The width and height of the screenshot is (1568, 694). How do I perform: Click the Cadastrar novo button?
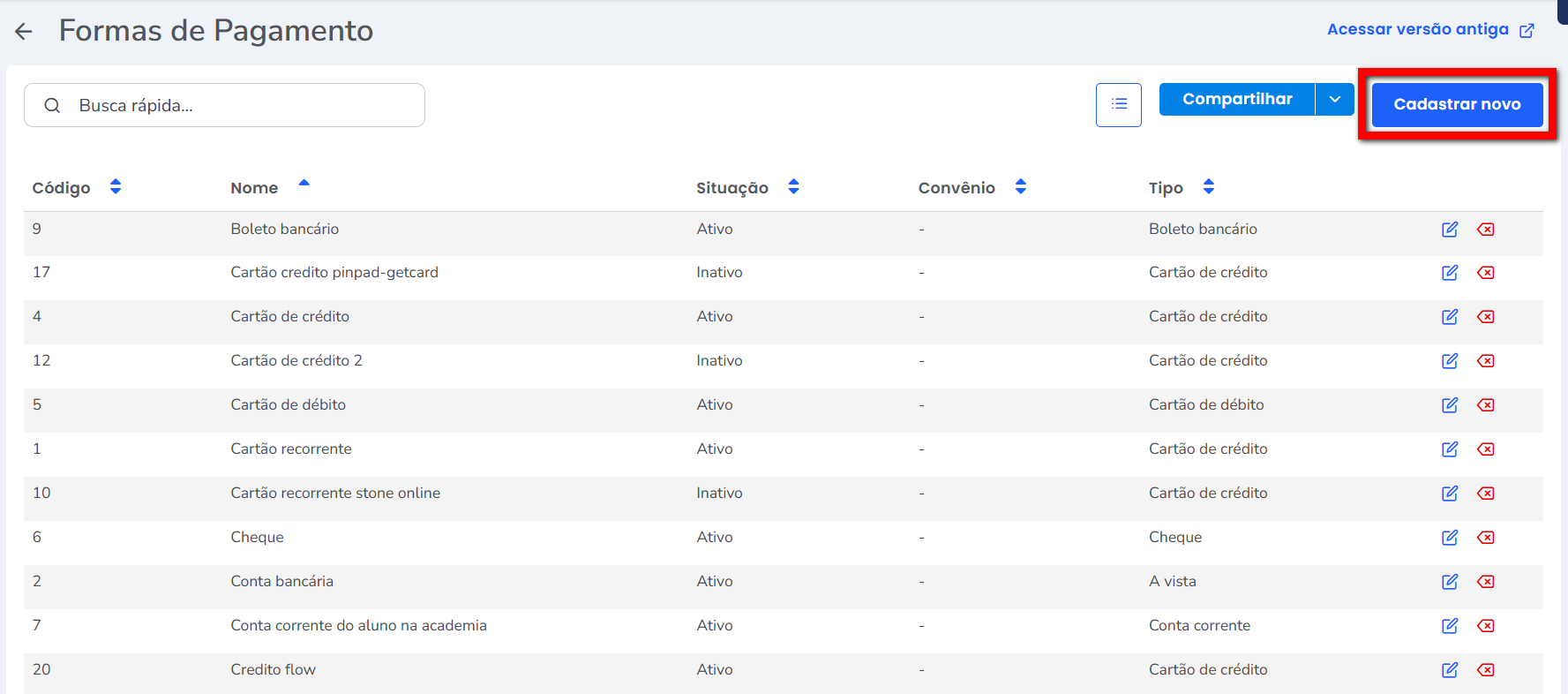(x=1457, y=104)
